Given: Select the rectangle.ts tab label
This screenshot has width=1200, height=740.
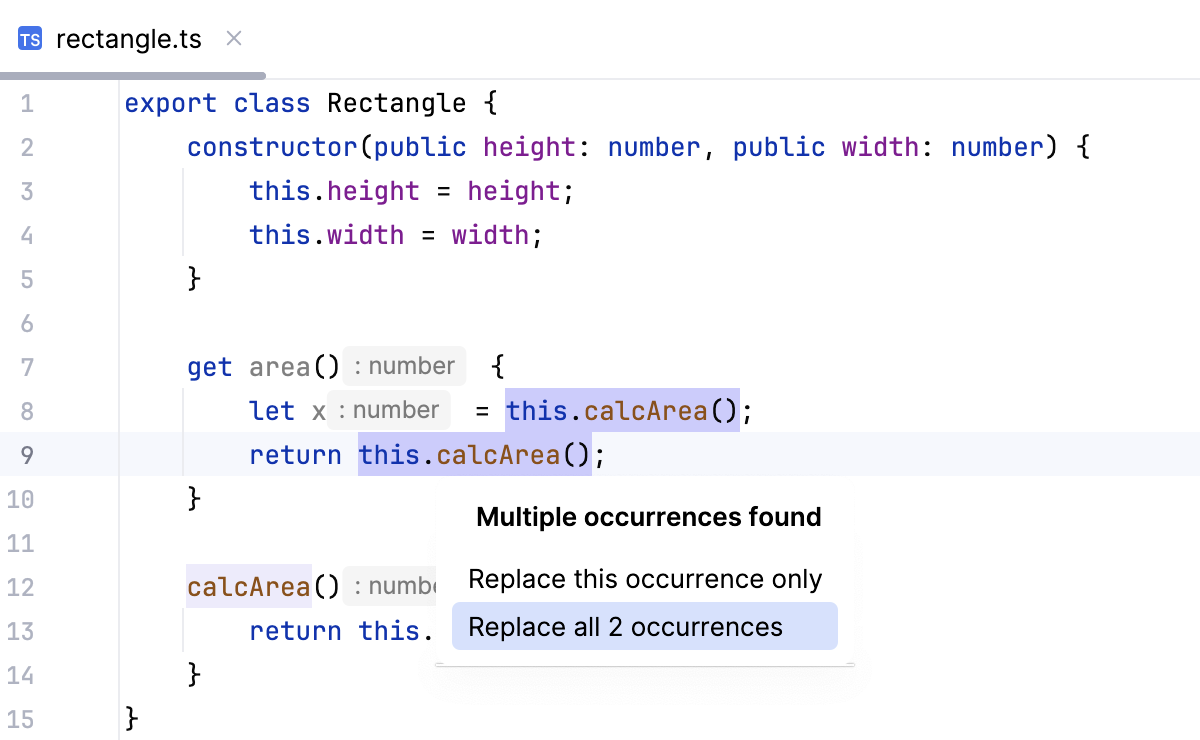Looking at the screenshot, I should click(x=129, y=39).
